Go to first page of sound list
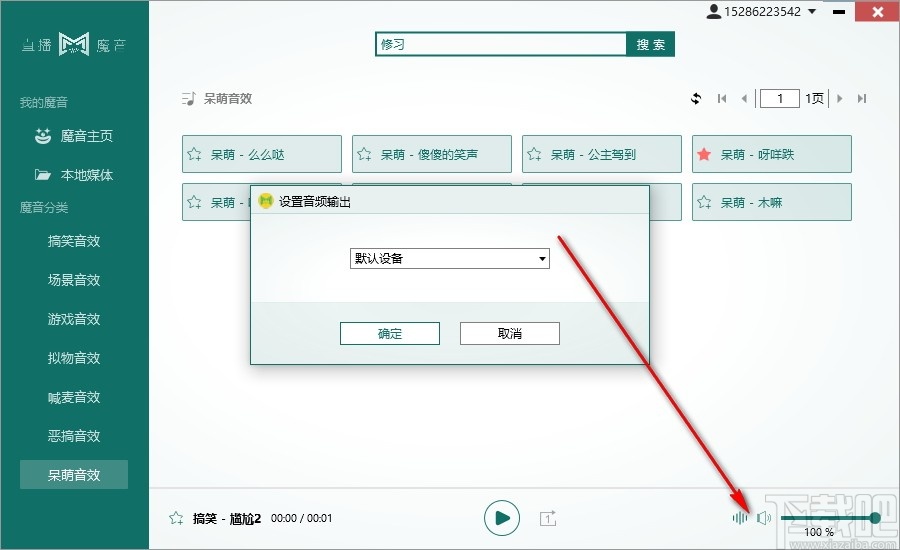Viewport: 900px width, 550px height. point(722,98)
